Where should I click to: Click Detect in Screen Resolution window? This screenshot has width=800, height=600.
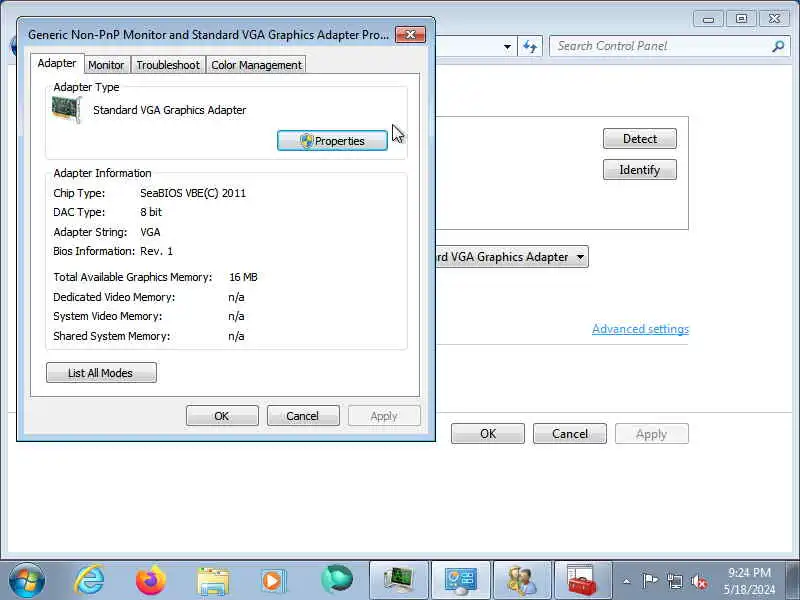pos(640,139)
